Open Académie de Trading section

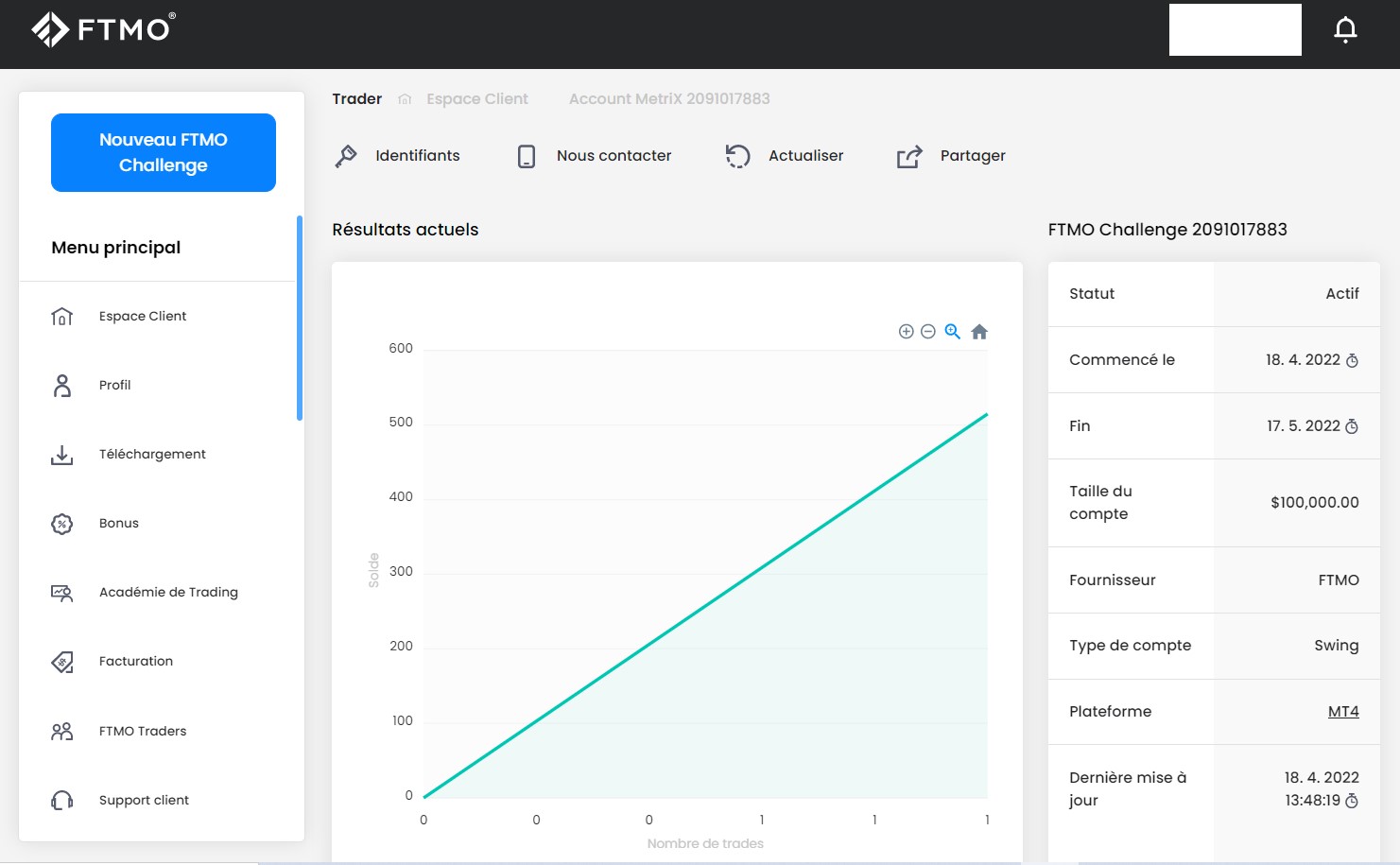point(167,593)
